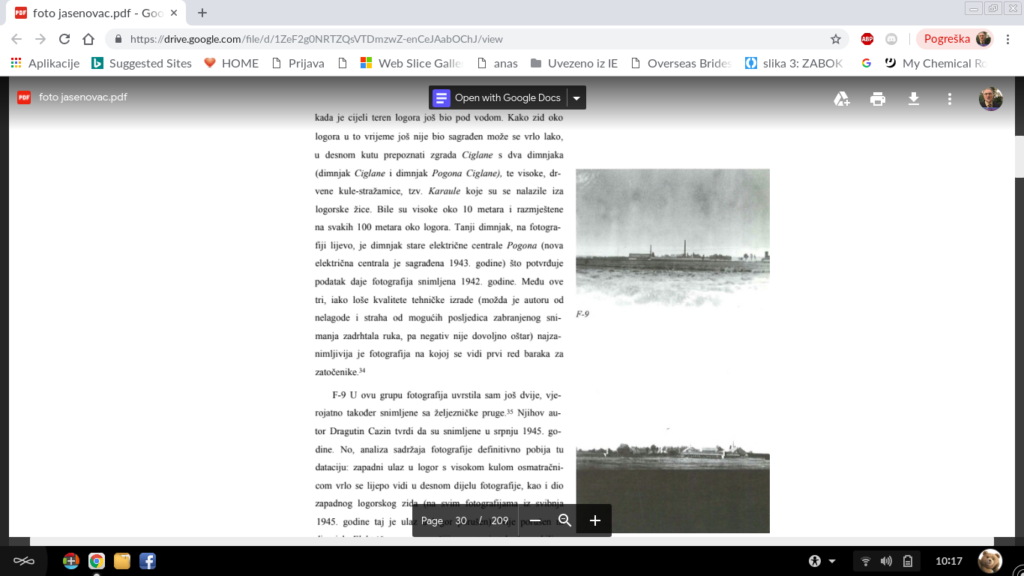Bookmark this page with star icon

click(x=836, y=39)
